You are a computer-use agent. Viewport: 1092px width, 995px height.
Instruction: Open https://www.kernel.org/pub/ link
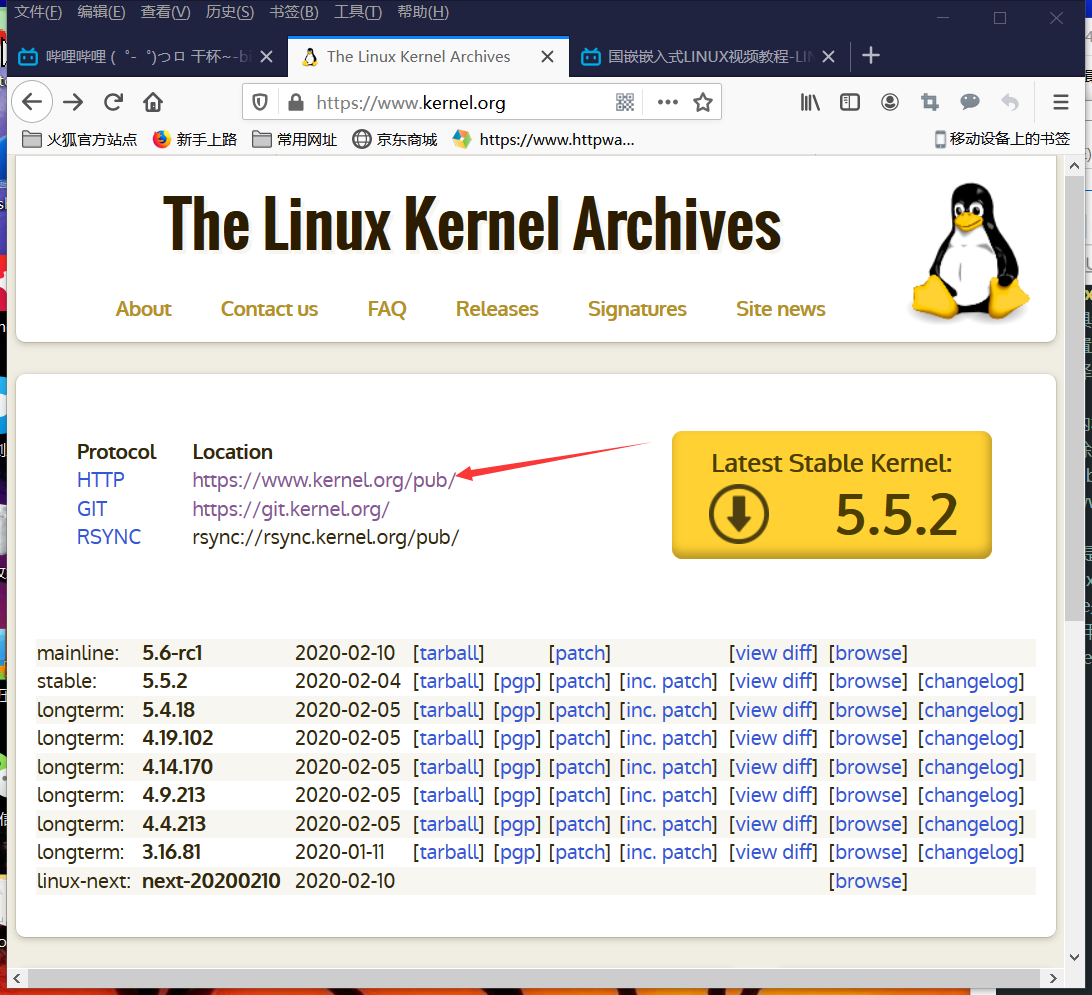325,480
